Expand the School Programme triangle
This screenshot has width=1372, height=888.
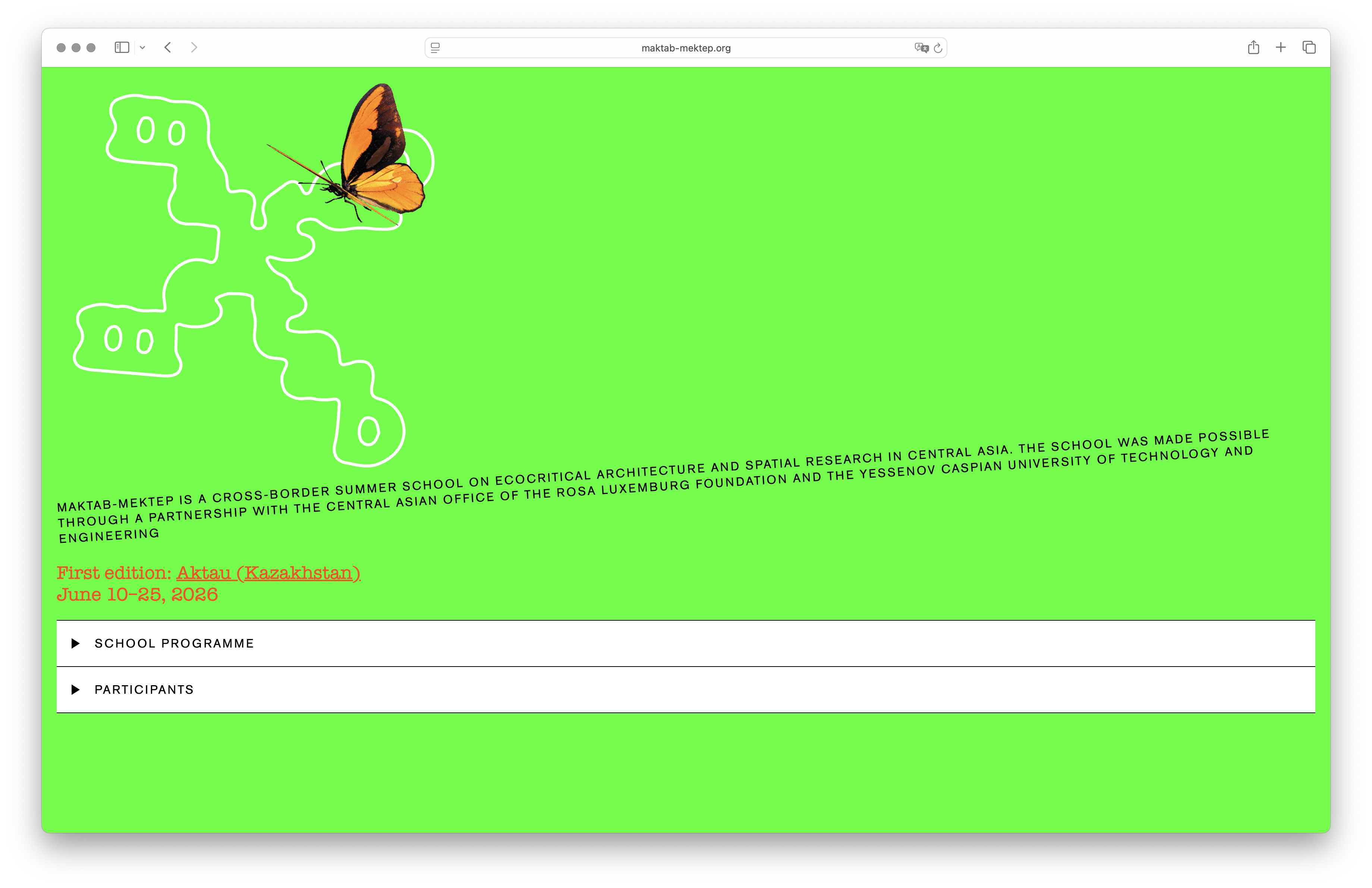(x=75, y=643)
